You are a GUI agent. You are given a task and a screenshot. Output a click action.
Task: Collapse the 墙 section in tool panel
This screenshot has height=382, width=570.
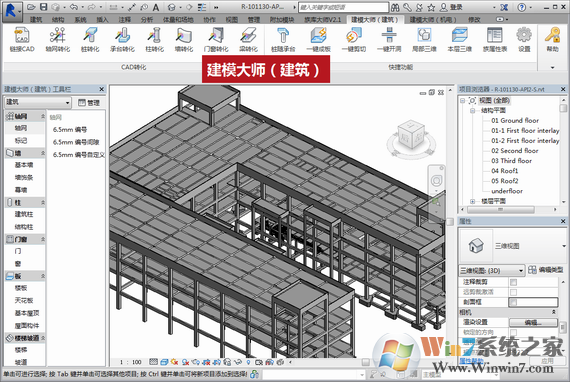43,153
